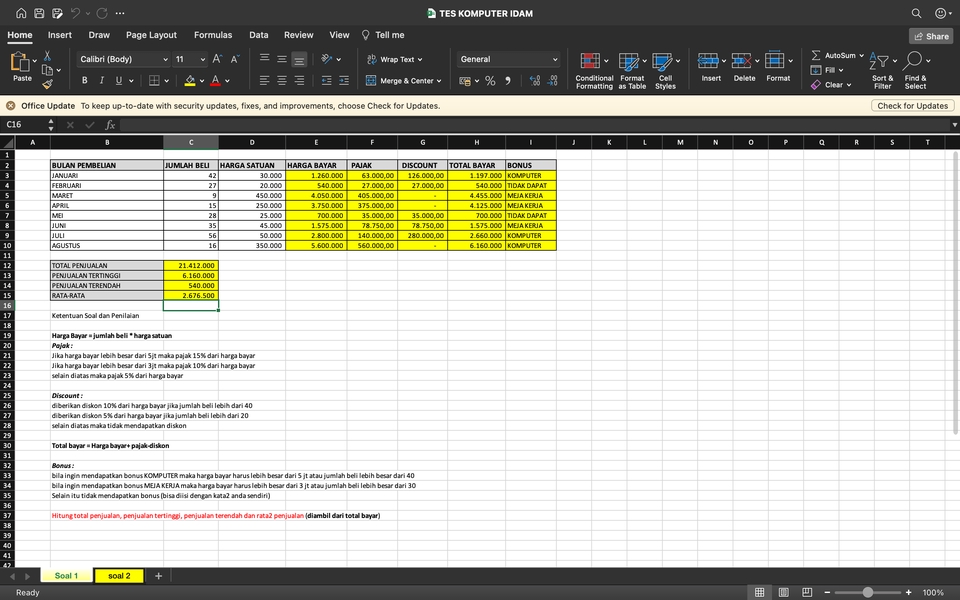Apply the Percent number format
The image size is (960, 600).
coord(490,80)
